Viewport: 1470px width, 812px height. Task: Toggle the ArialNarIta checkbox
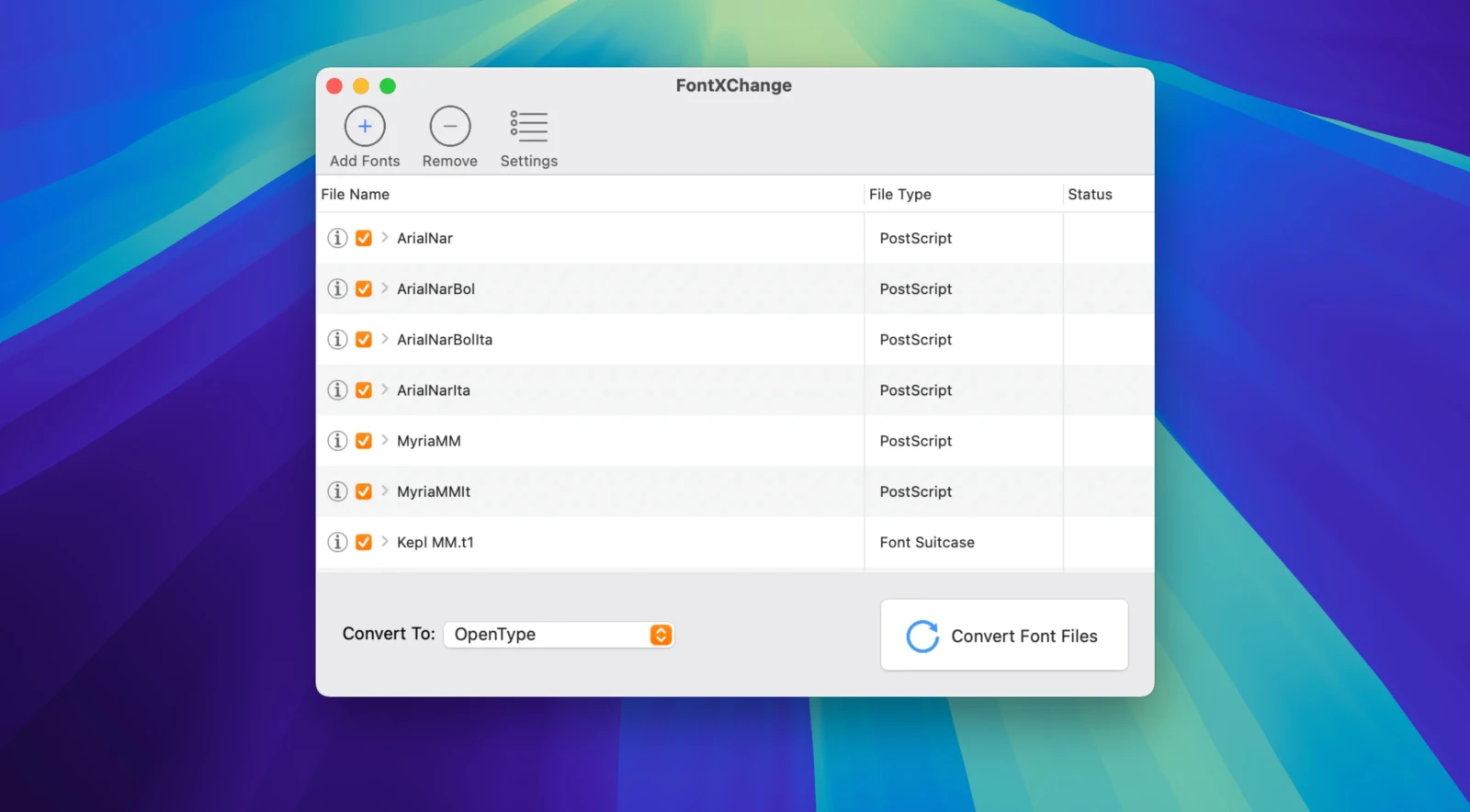[x=364, y=390]
